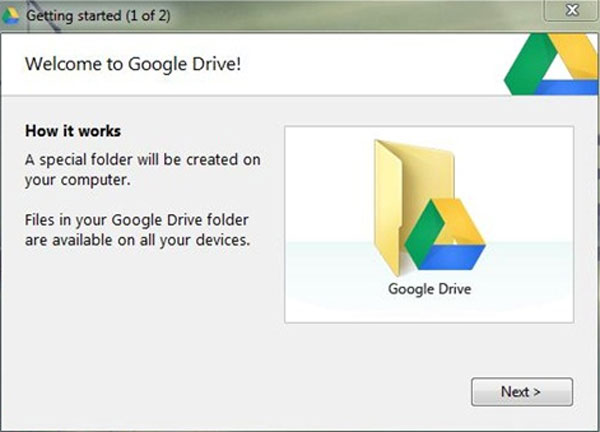Image resolution: width=600 pixels, height=432 pixels.
Task: Click the 'Welcome to Google Drive!' heading
Action: (x=133, y=64)
